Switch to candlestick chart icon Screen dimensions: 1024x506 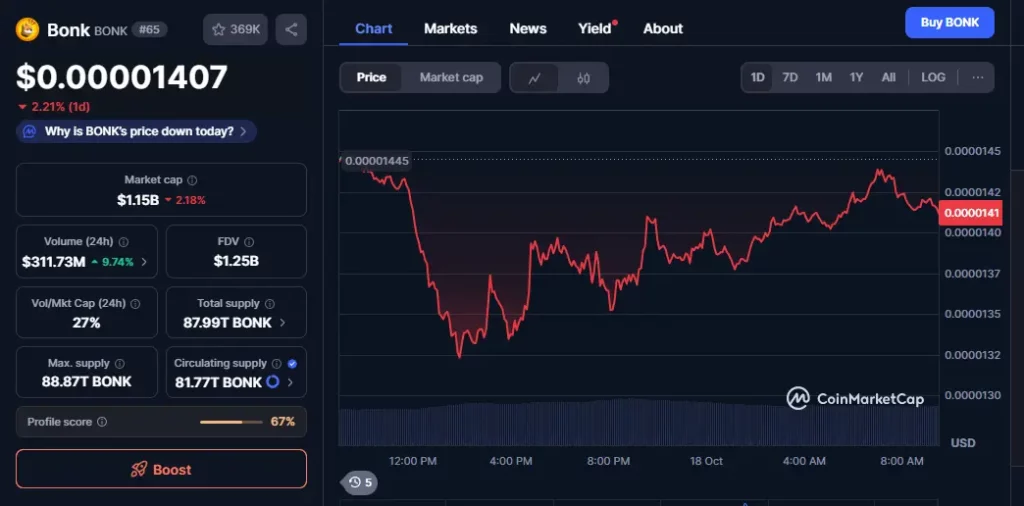point(583,78)
